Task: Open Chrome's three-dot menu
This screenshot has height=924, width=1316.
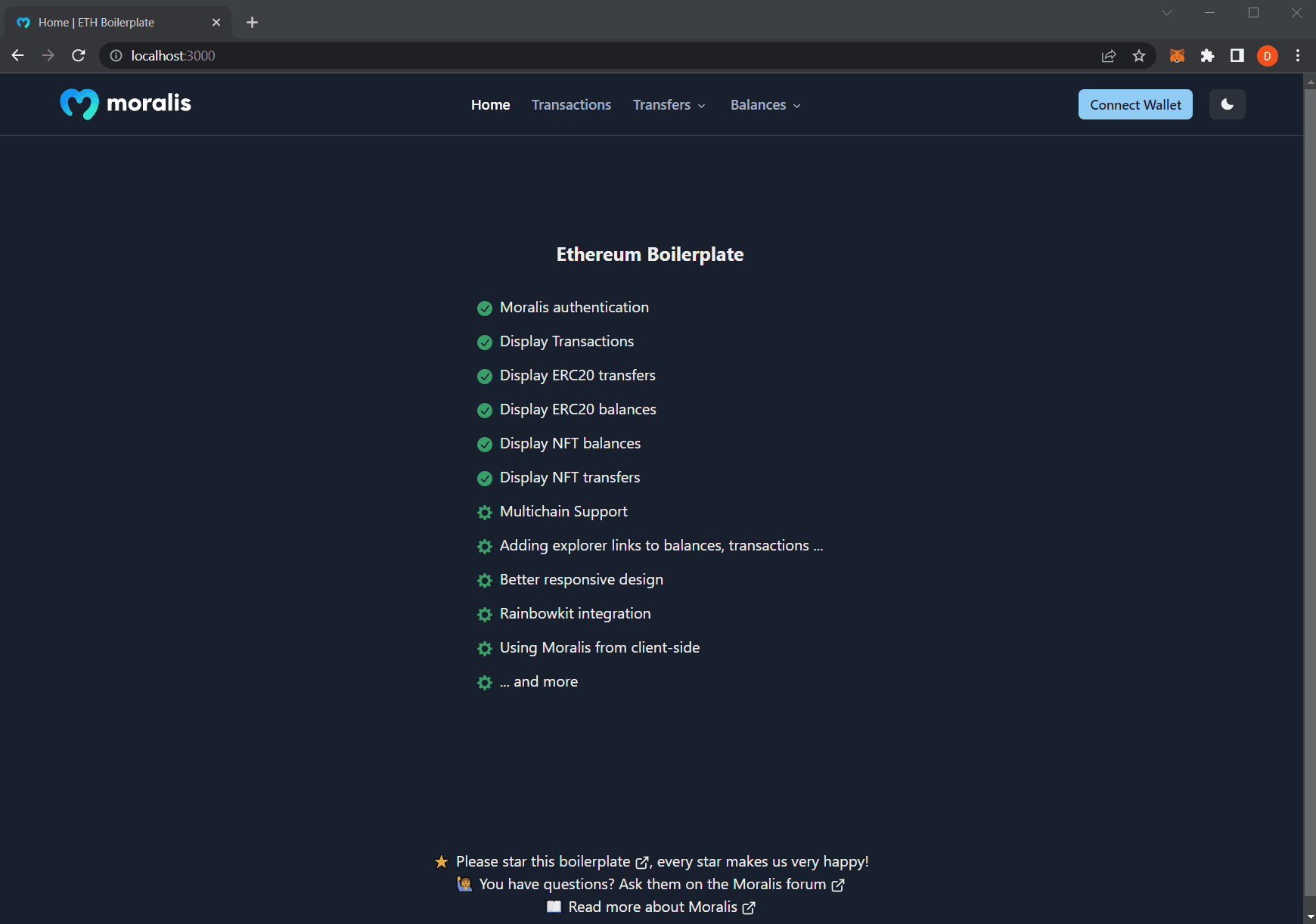Action: (x=1299, y=55)
